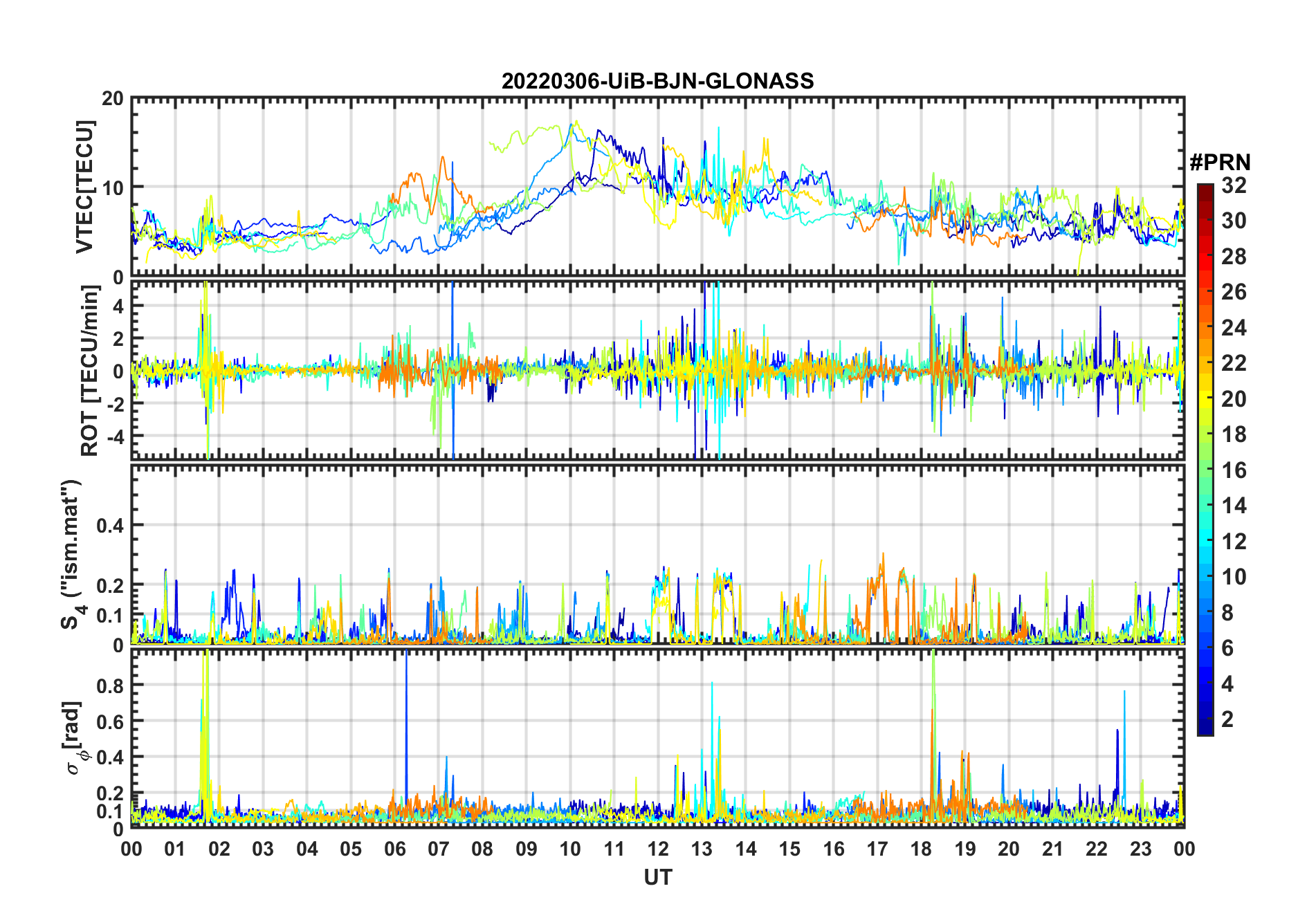Click the 18 label on the PRN colorbar
The image size is (1316, 920).
[1234, 434]
